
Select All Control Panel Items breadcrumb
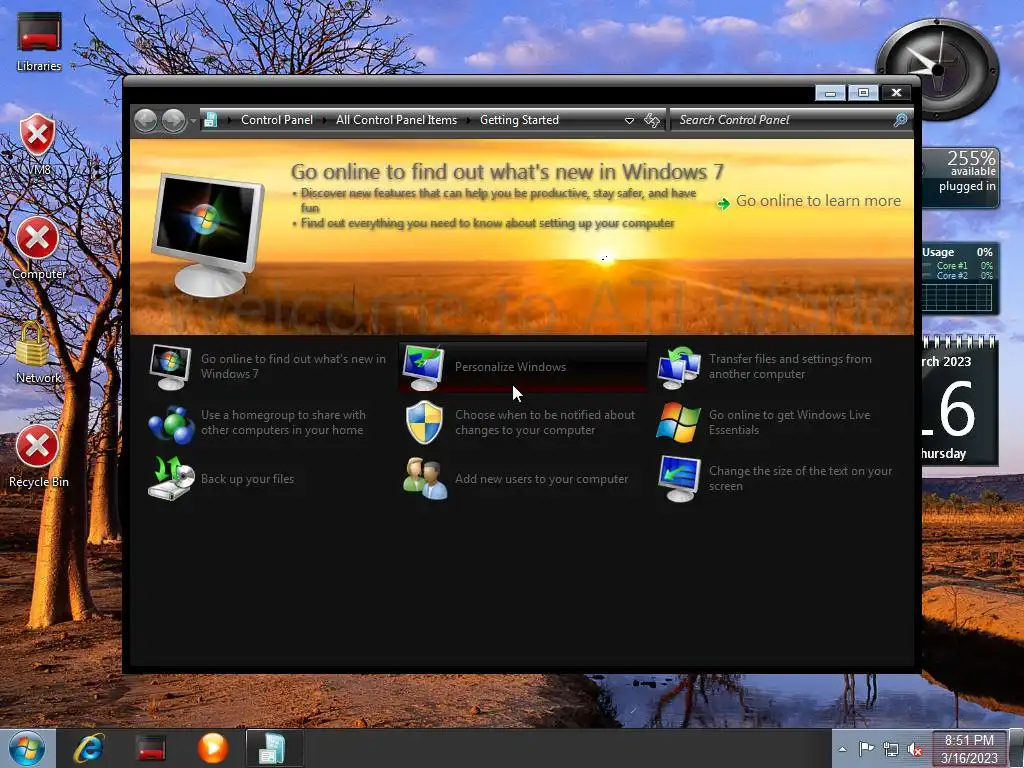(x=396, y=120)
